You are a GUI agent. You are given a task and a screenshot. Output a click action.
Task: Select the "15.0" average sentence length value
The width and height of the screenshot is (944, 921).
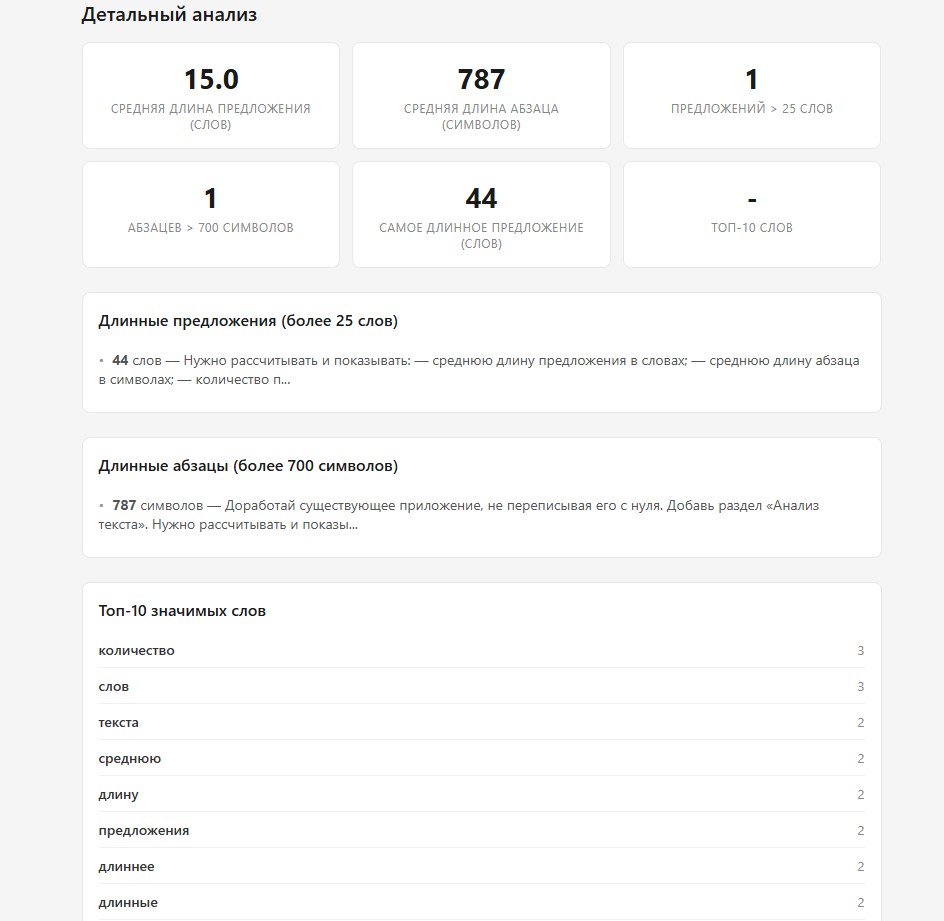tap(211, 79)
